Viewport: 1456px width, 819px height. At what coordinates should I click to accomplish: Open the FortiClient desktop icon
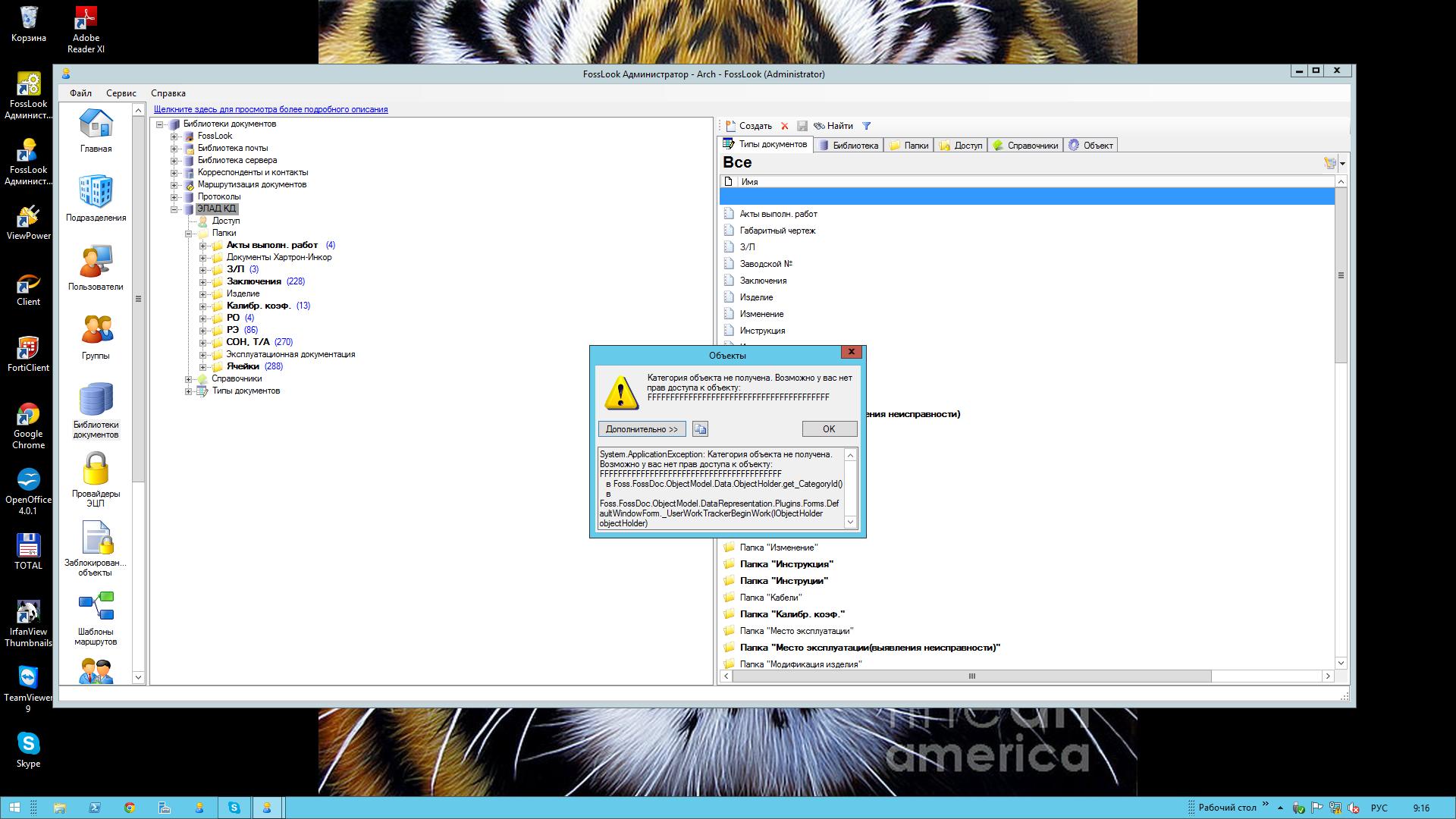coord(29,354)
